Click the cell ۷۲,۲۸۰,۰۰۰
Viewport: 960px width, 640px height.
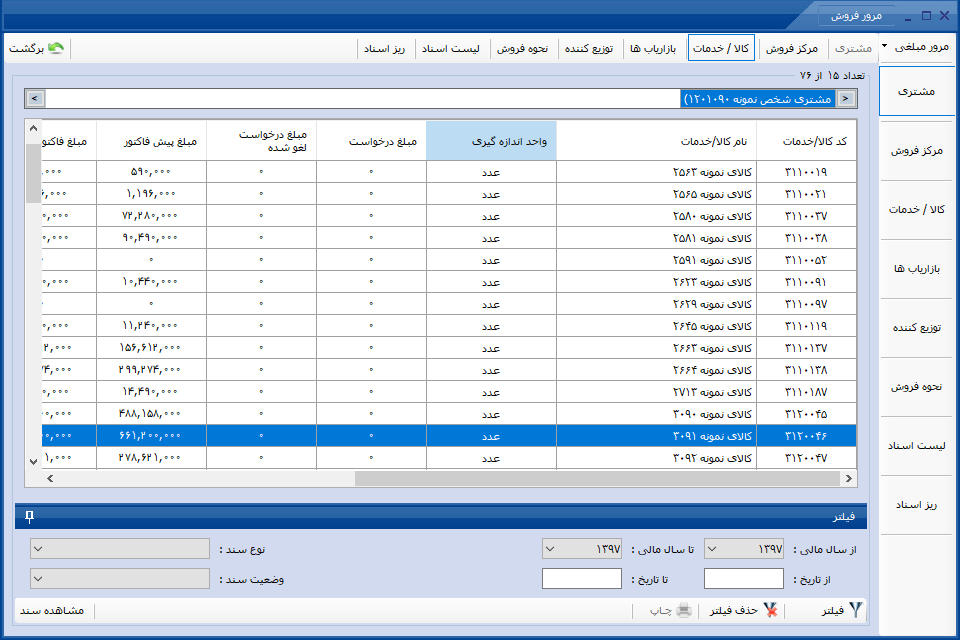point(150,216)
